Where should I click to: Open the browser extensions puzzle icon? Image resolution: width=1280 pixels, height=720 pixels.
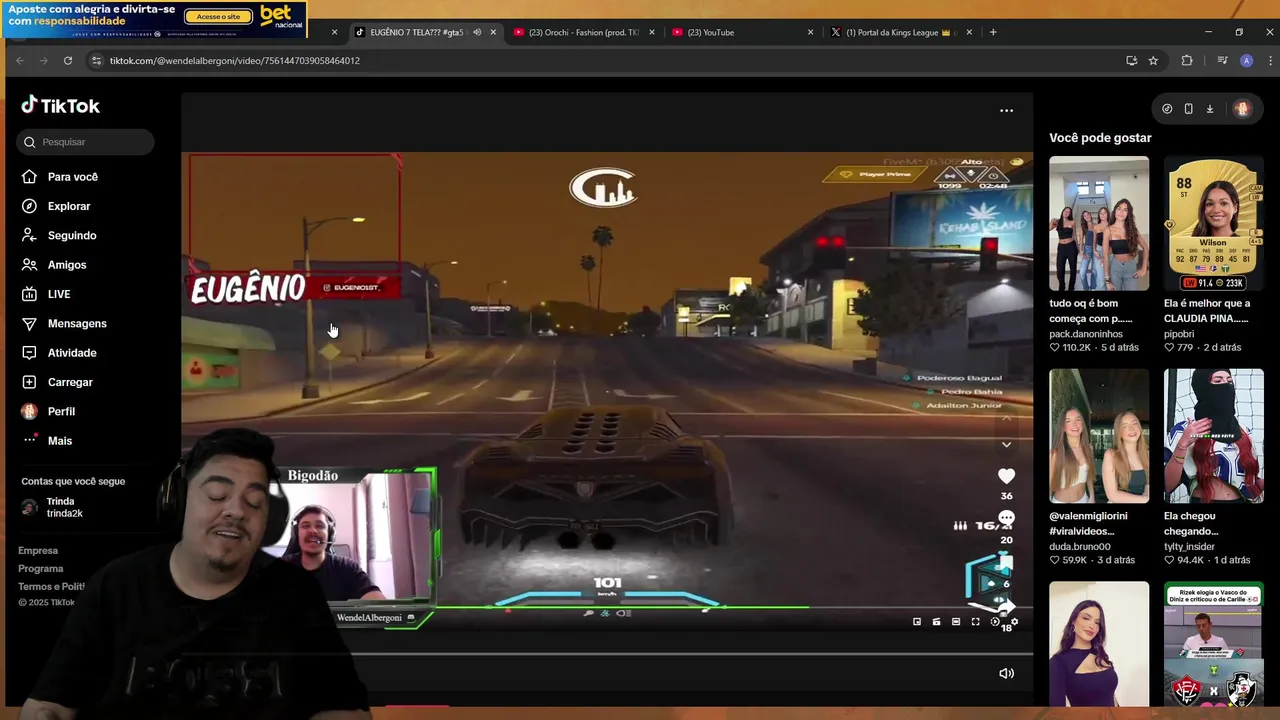(x=1187, y=61)
